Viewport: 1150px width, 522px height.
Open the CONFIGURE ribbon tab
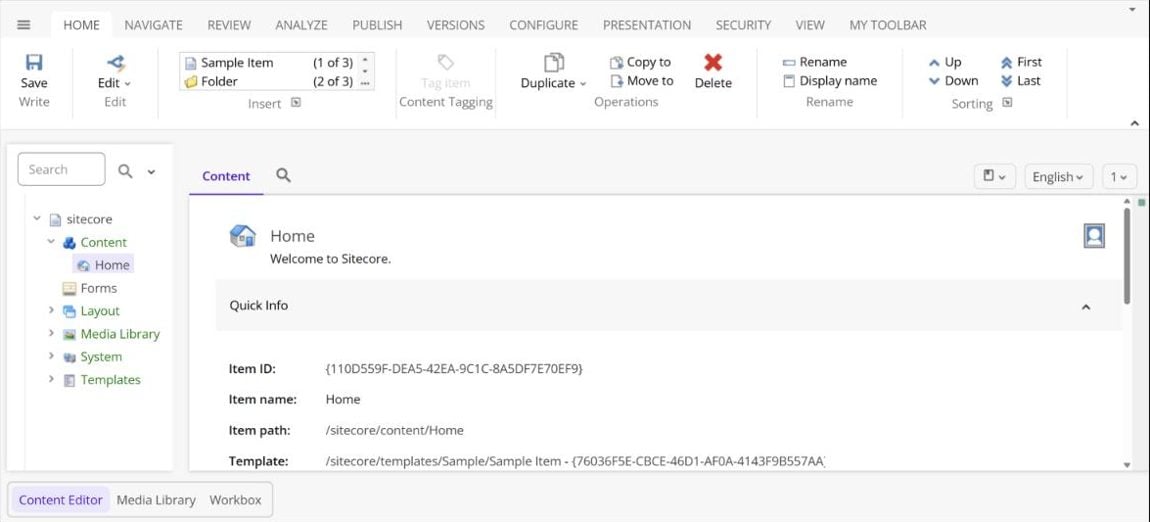tap(543, 25)
